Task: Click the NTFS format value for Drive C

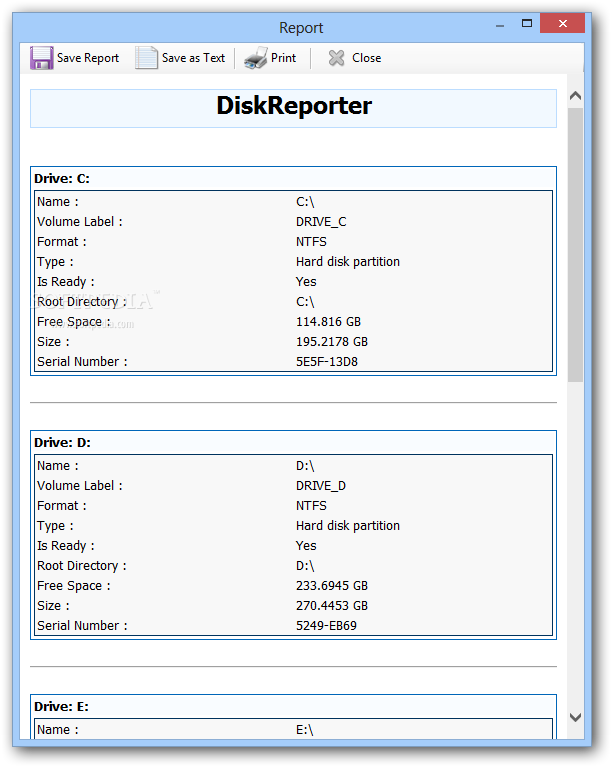Action: (311, 242)
